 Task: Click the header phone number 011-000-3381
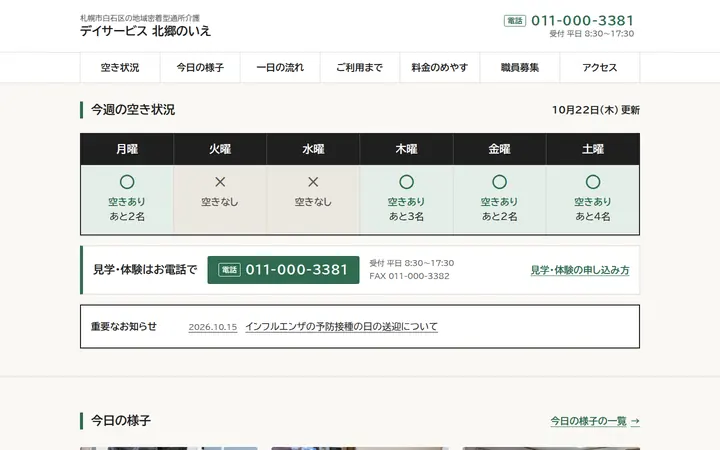click(582, 21)
